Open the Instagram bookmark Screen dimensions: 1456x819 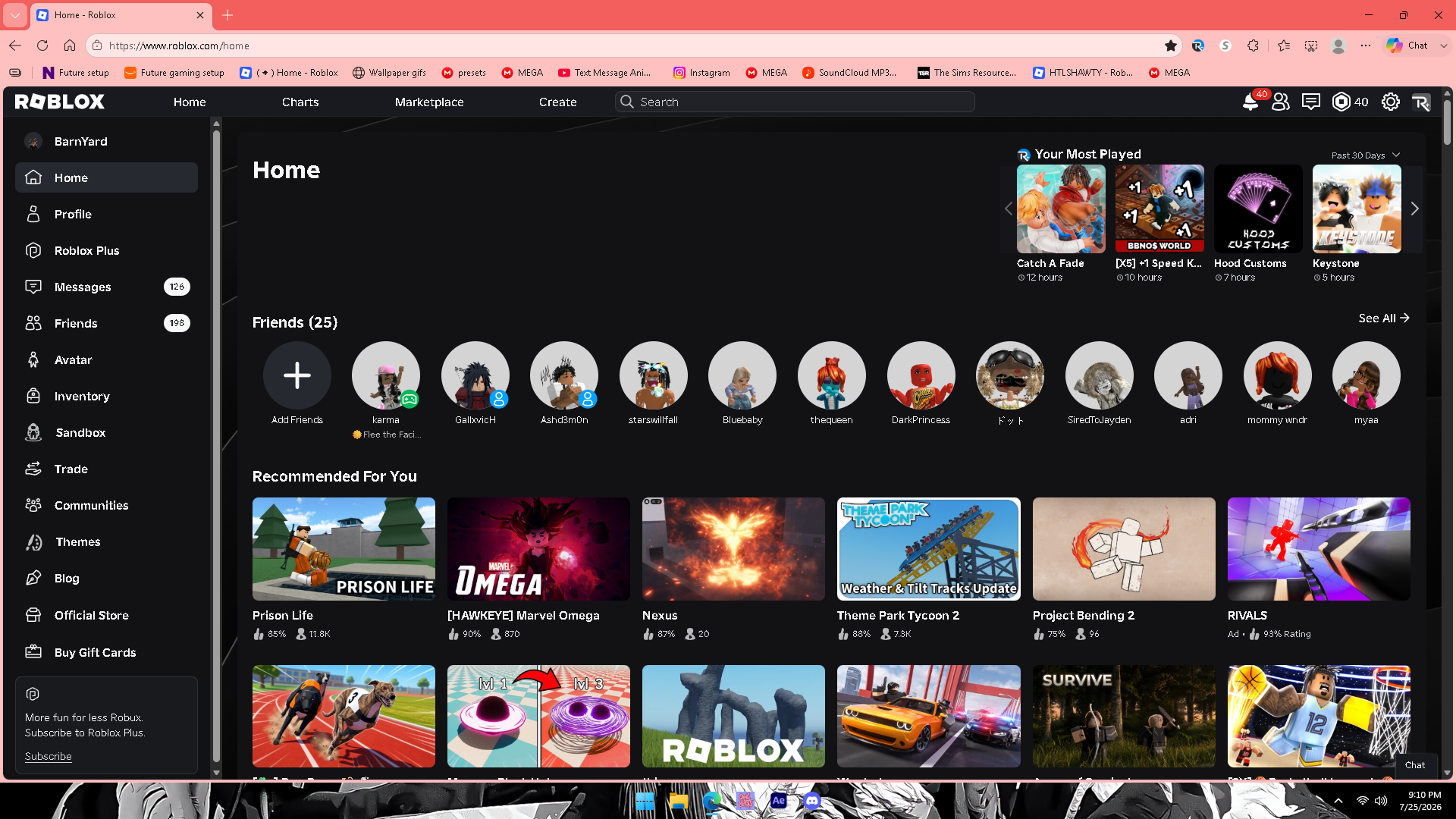click(x=701, y=73)
